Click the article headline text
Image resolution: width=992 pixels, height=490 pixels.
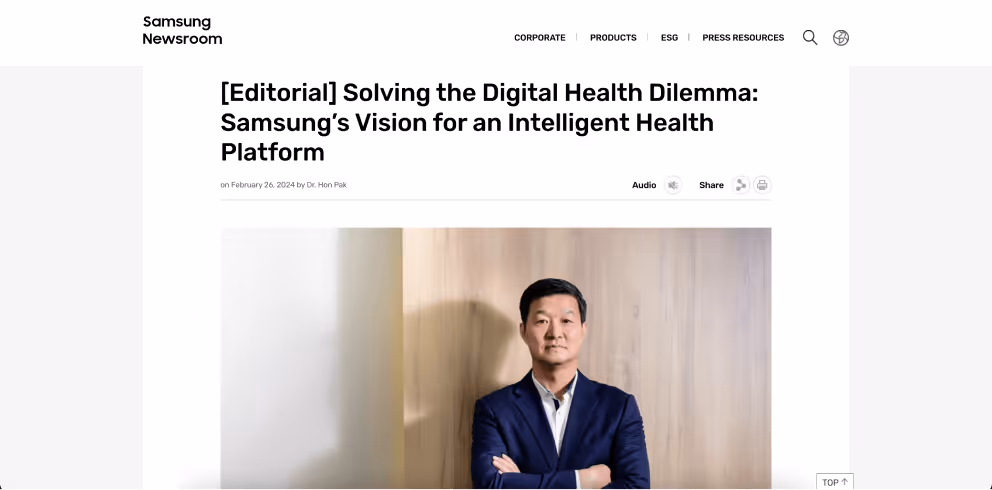(x=489, y=122)
